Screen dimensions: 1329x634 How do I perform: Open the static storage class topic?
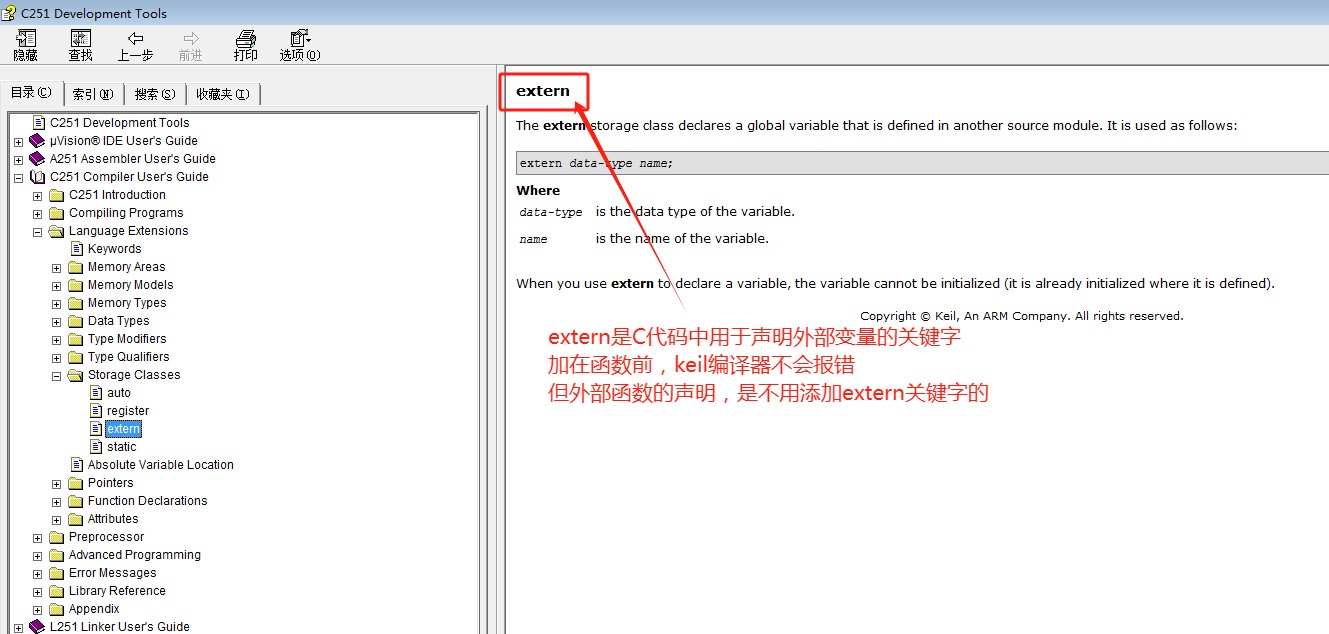pos(121,447)
